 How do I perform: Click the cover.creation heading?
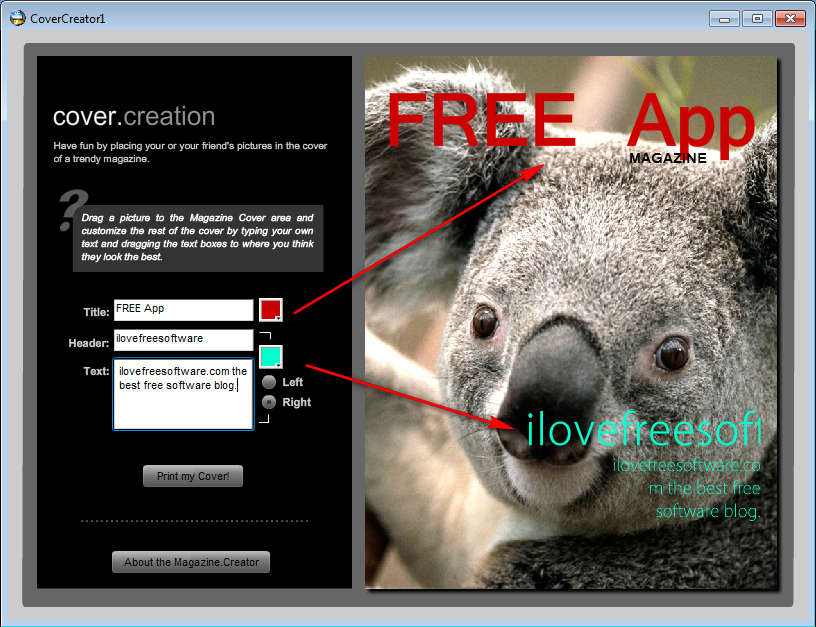(134, 116)
